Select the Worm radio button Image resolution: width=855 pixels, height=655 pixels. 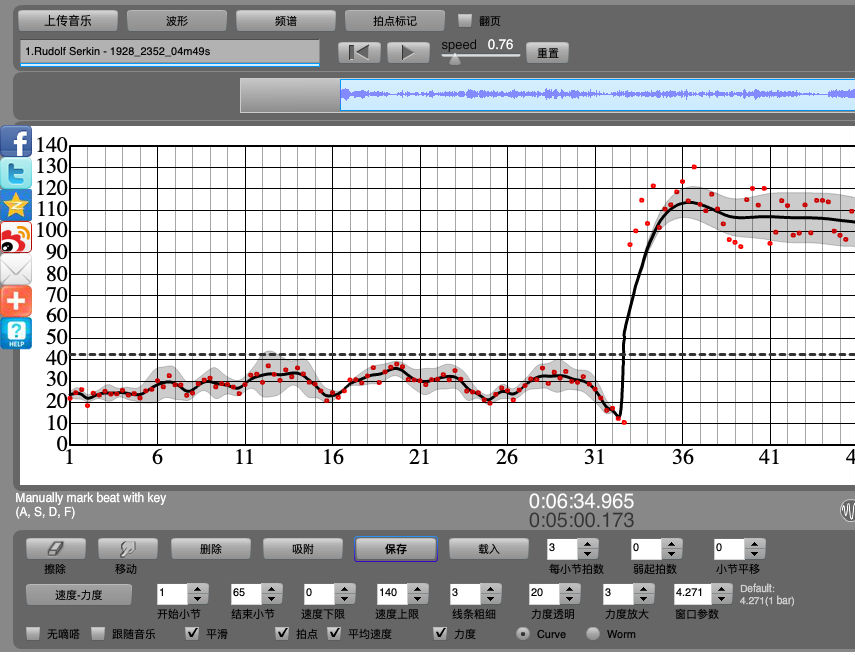[593, 634]
